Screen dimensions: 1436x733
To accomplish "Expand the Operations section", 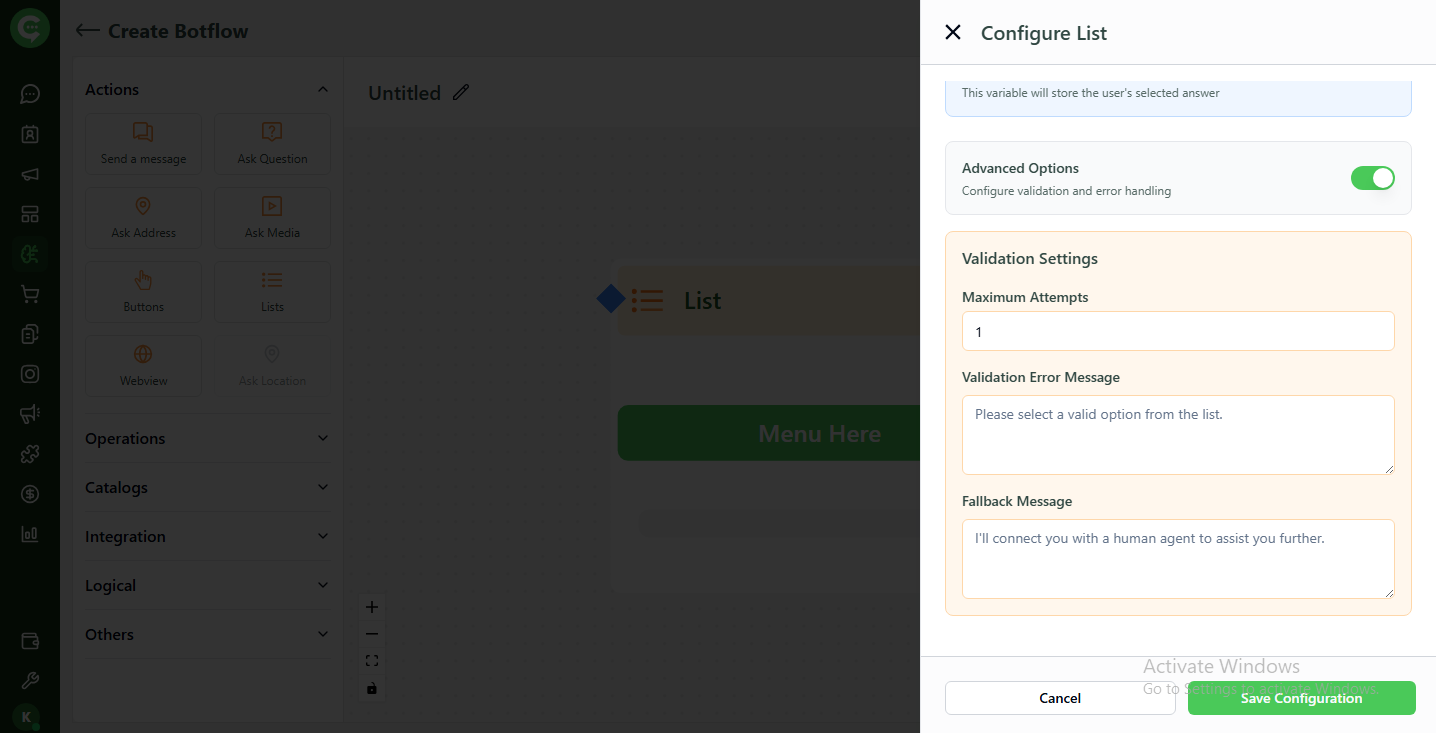I will click(x=207, y=438).
